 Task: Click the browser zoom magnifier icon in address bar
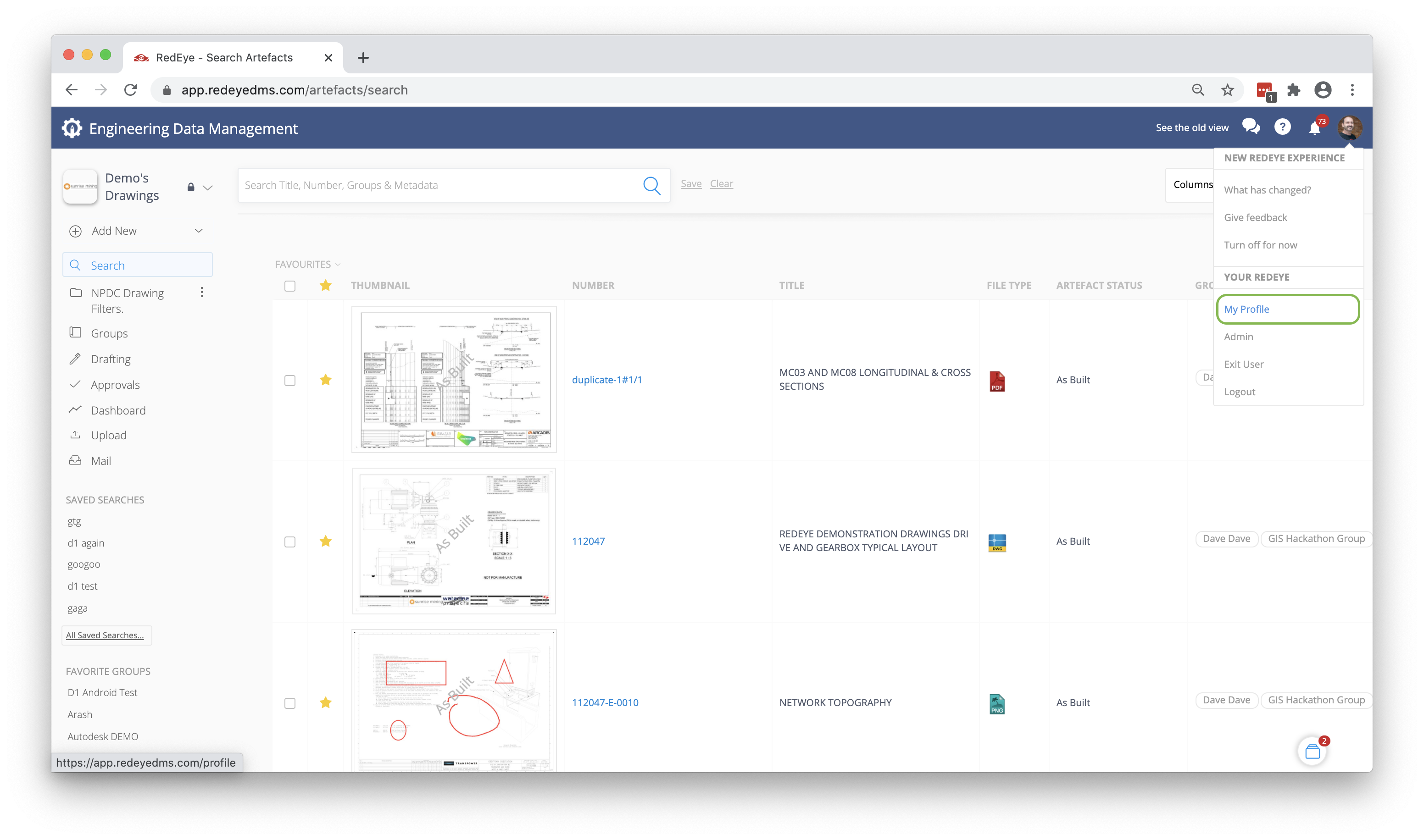pos(1197,90)
